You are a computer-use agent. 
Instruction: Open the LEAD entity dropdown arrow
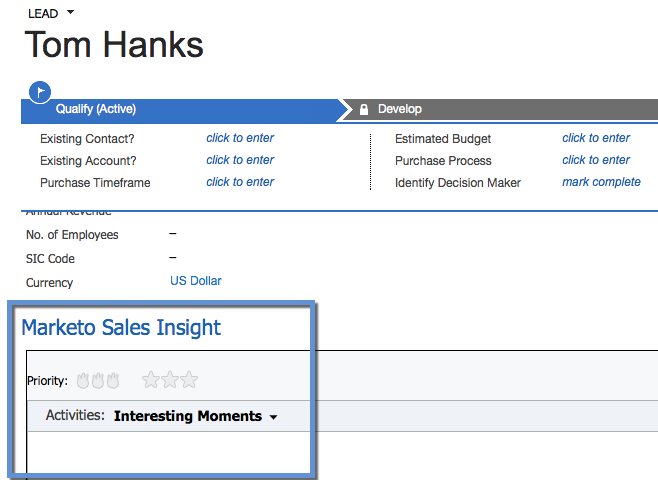(70, 12)
